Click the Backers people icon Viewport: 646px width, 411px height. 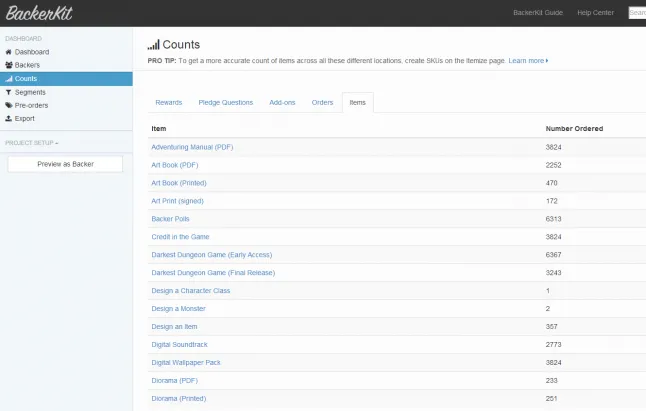(x=9, y=65)
